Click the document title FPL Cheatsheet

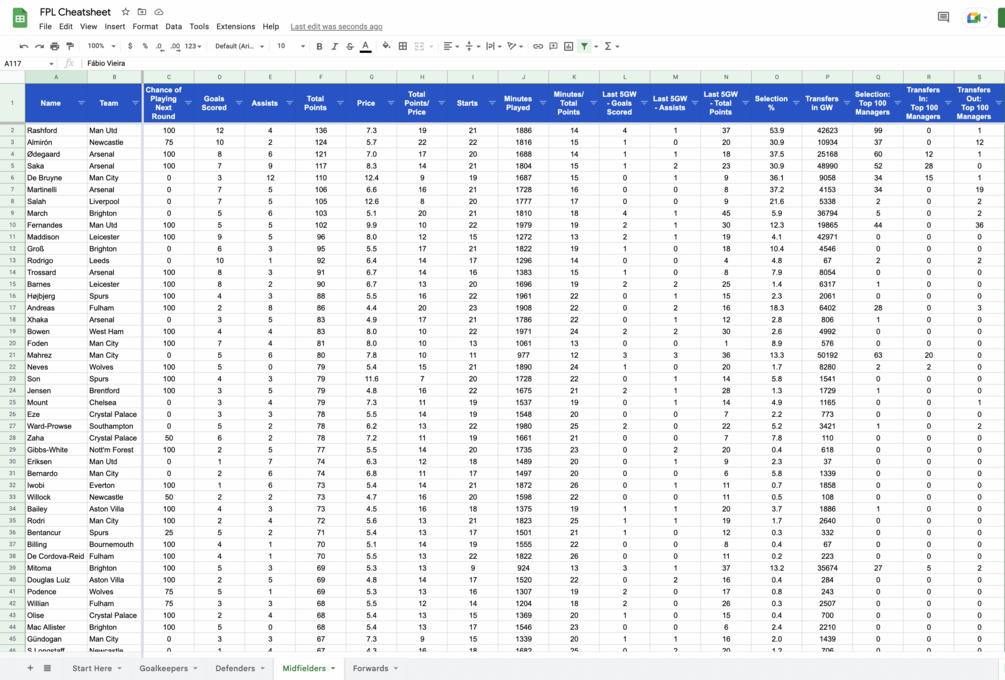75,12
